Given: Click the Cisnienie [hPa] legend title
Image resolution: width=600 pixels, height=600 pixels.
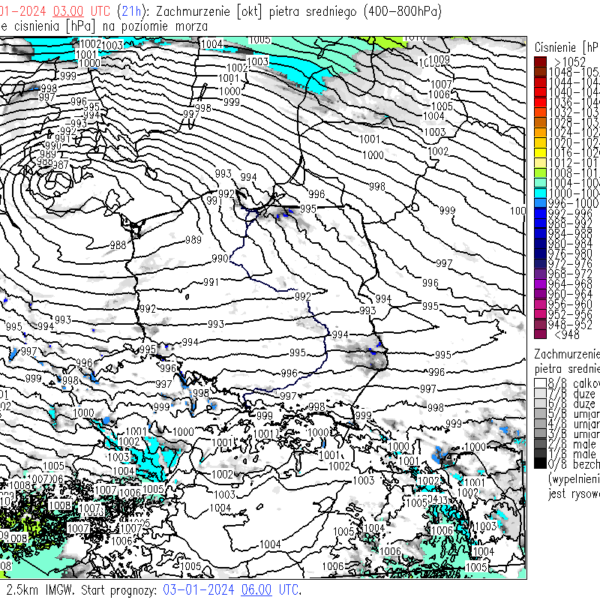Looking at the screenshot, I should coord(566,47).
